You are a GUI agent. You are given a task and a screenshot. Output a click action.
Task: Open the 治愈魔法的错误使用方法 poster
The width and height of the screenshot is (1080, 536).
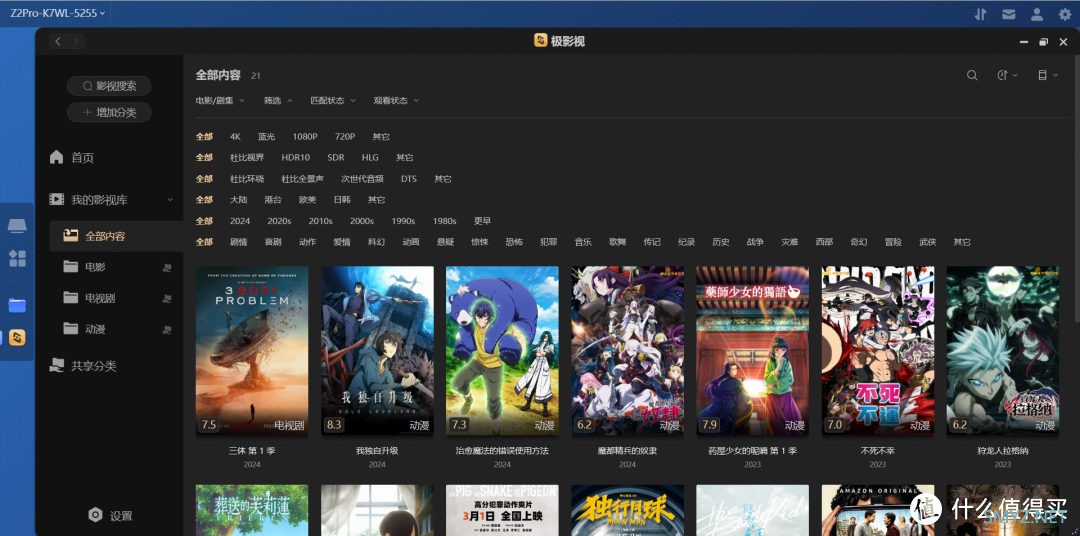[502, 351]
